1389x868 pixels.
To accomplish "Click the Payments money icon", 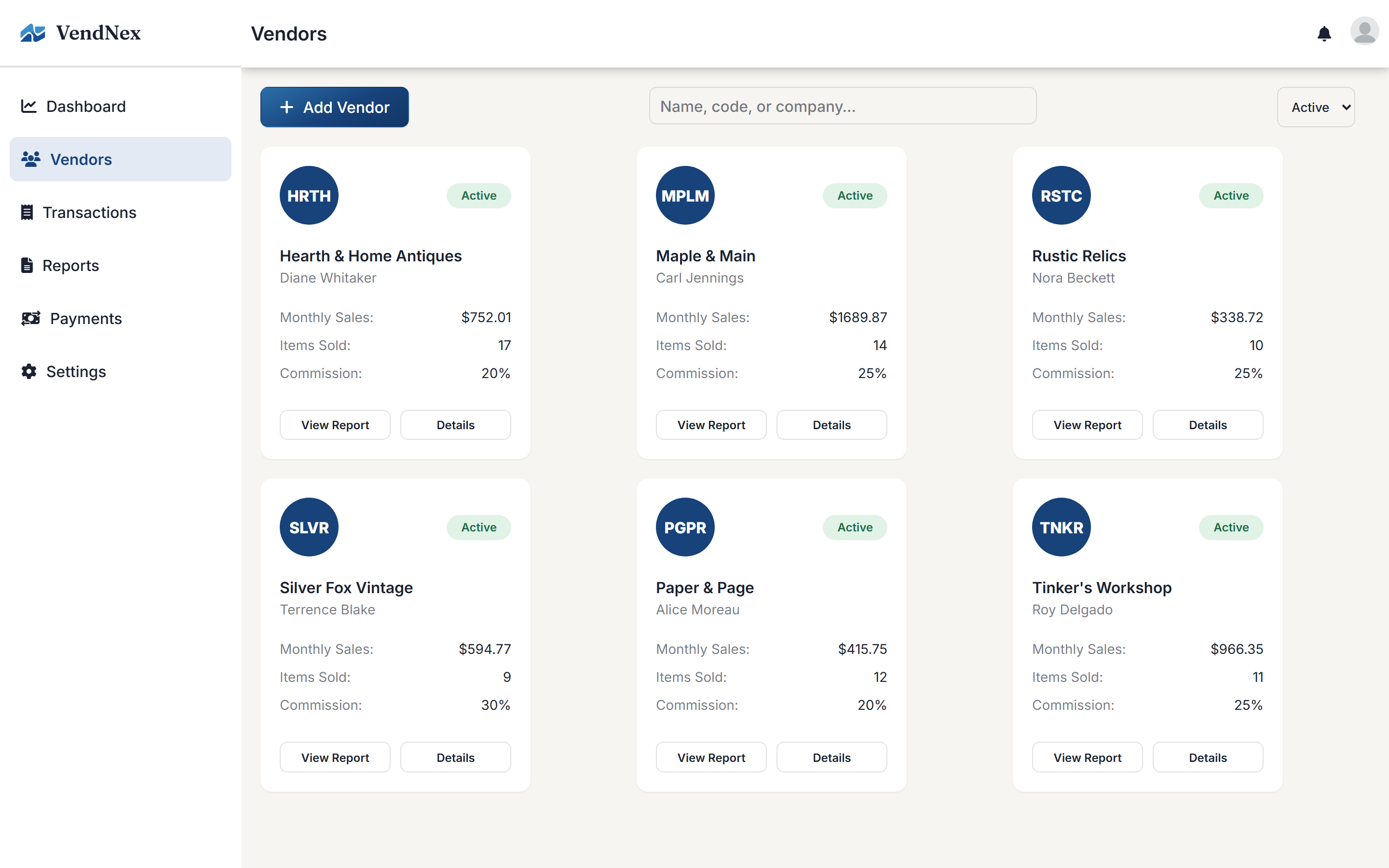I will tap(31, 318).
